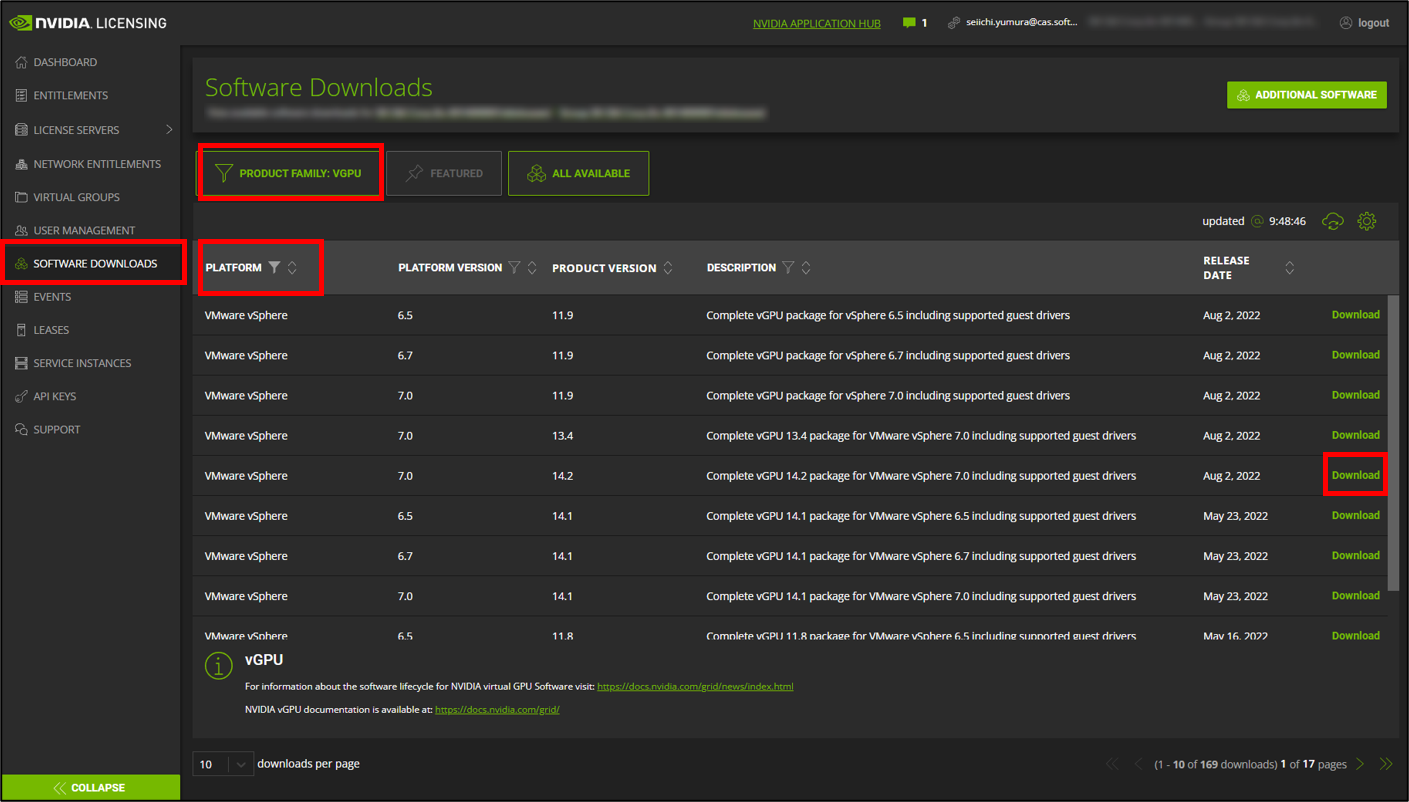This screenshot has width=1409, height=802.
Task: Click the Events sidebar icon
Action: (21, 297)
